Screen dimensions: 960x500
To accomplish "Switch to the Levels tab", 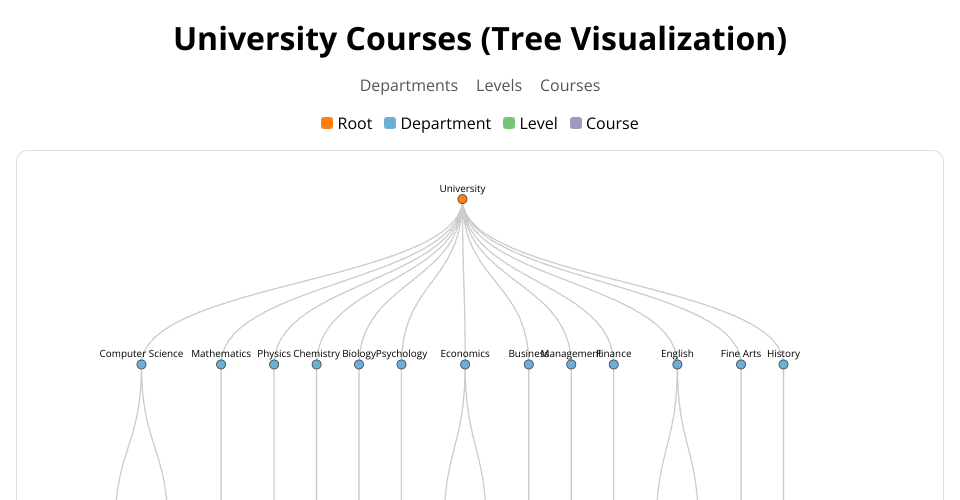I will [499, 86].
